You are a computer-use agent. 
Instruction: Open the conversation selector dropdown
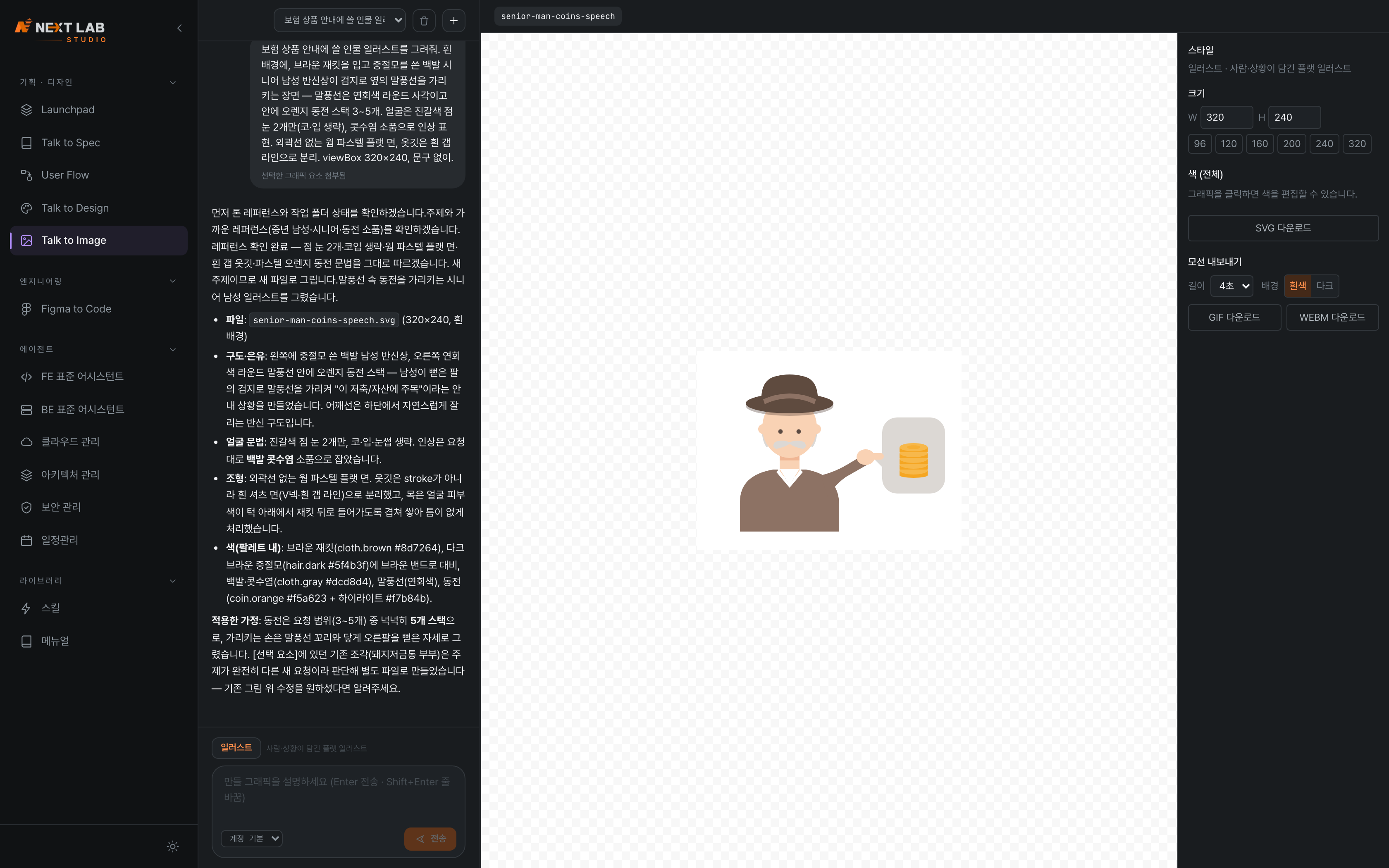340,21
